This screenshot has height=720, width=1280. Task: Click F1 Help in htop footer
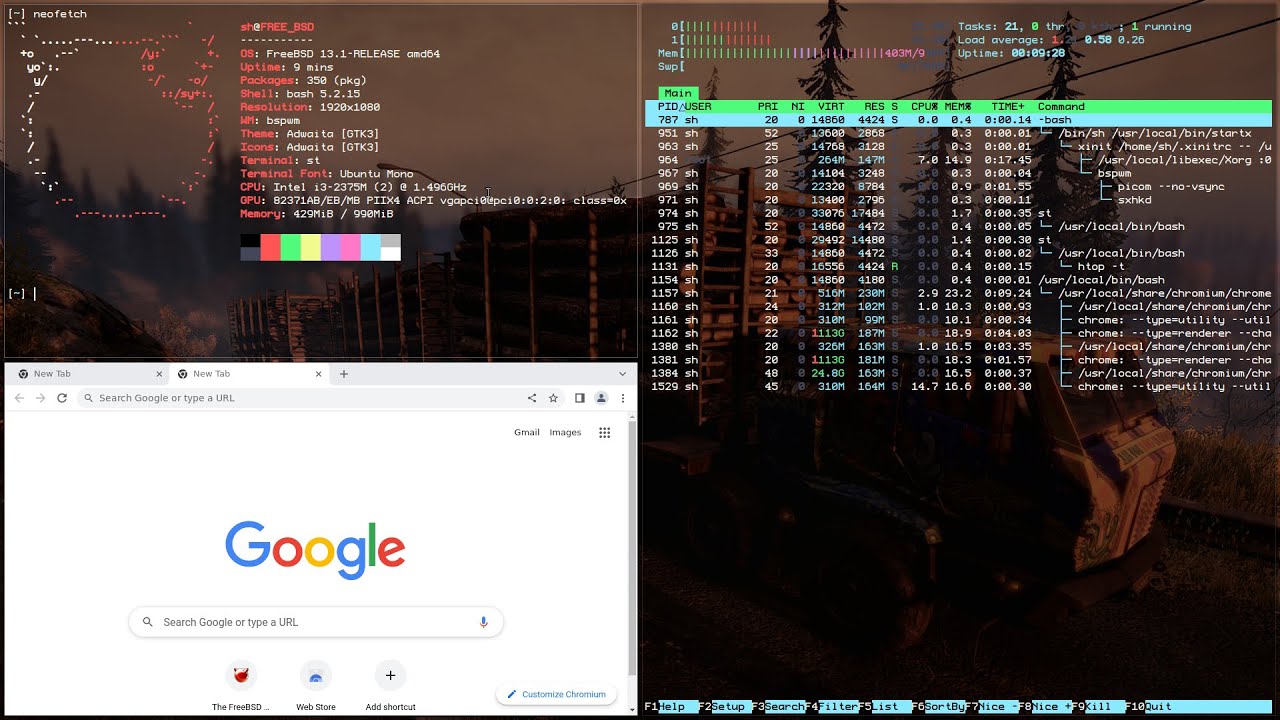coord(672,707)
